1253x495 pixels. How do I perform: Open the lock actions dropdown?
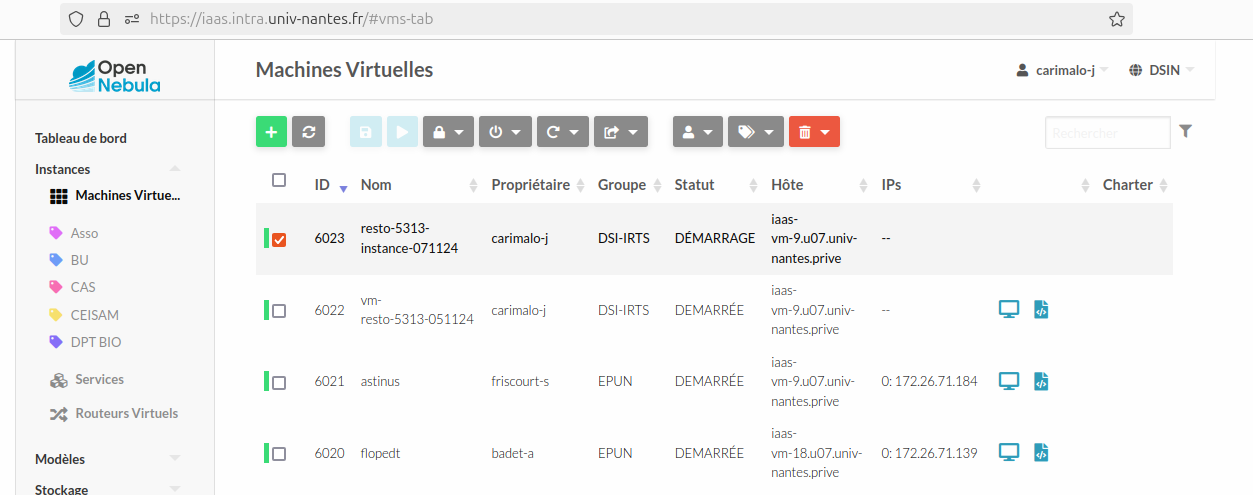point(448,131)
